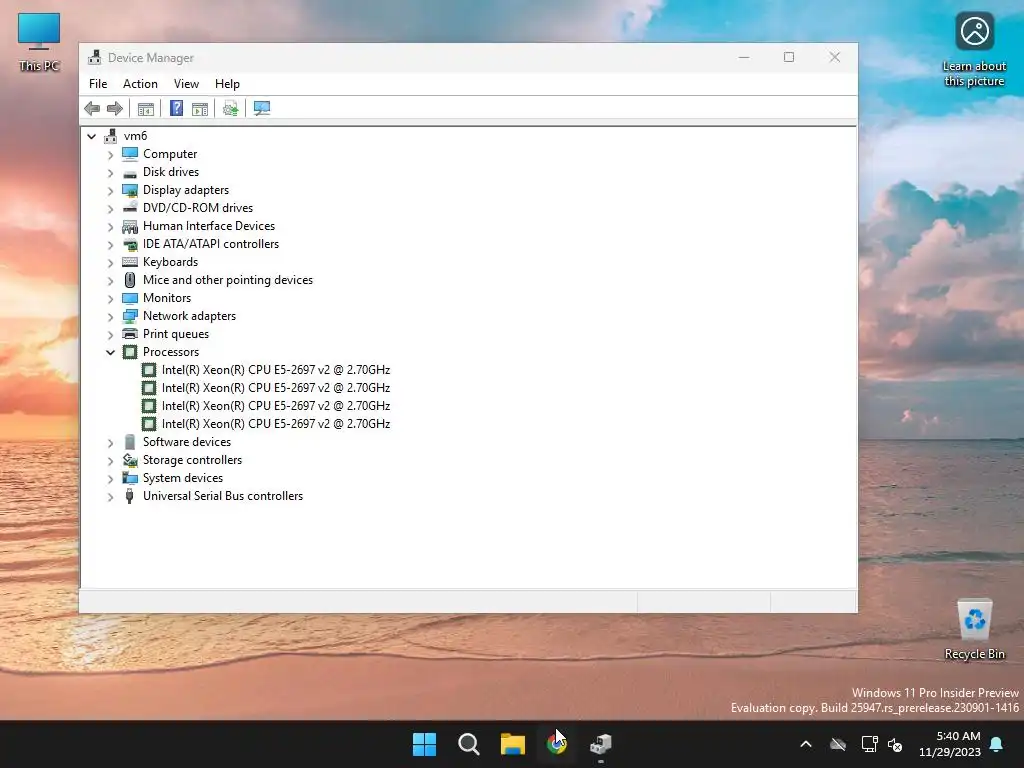1024x768 pixels.
Task: Show hidden icons in system tray
Action: coord(806,744)
